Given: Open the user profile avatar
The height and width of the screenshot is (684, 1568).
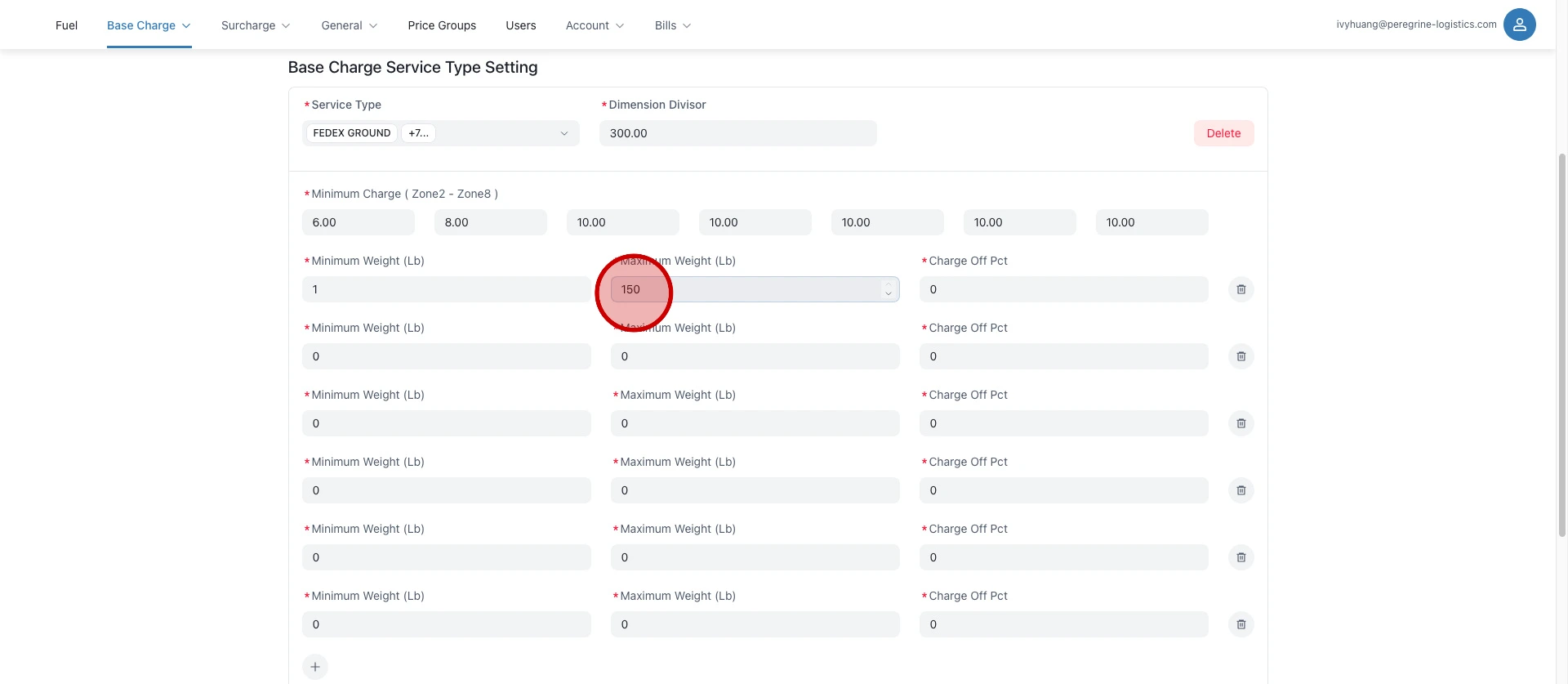Looking at the screenshot, I should click(x=1519, y=25).
